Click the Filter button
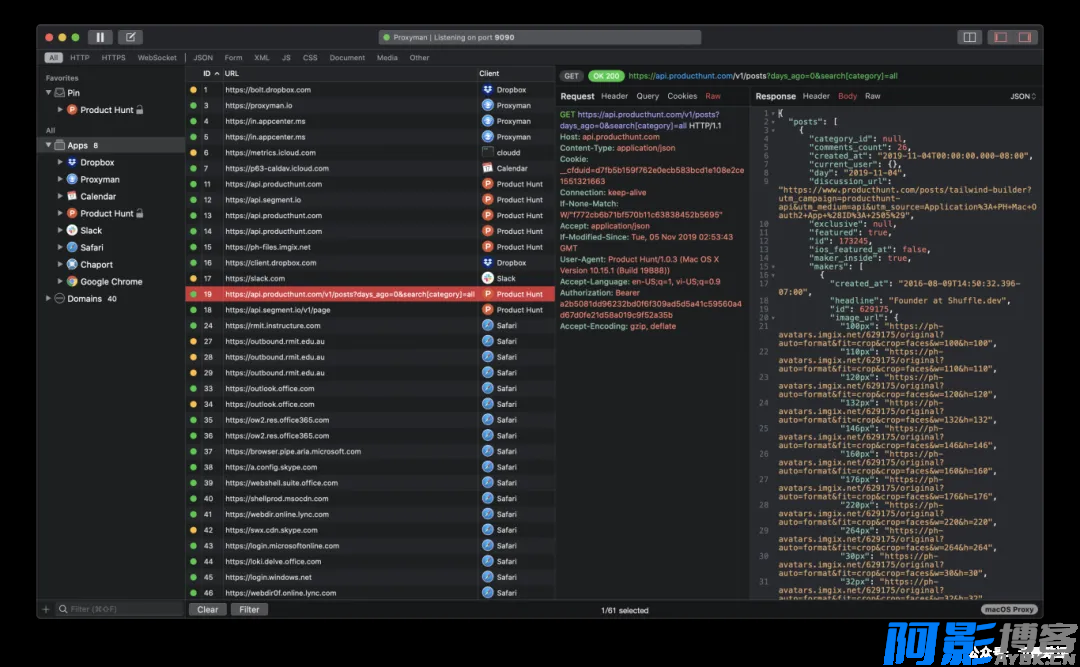This screenshot has width=1080, height=667. (x=249, y=610)
